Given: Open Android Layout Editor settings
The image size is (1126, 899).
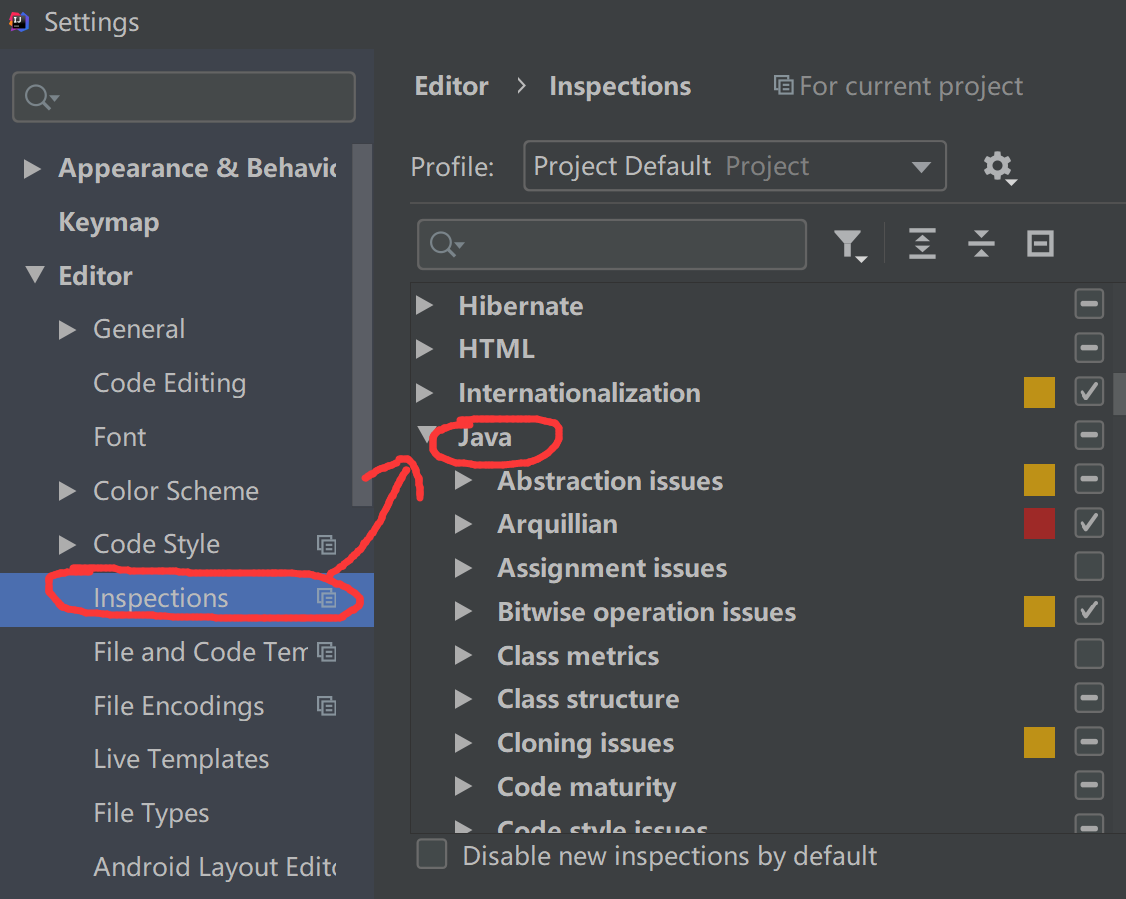Looking at the screenshot, I should point(215,867).
